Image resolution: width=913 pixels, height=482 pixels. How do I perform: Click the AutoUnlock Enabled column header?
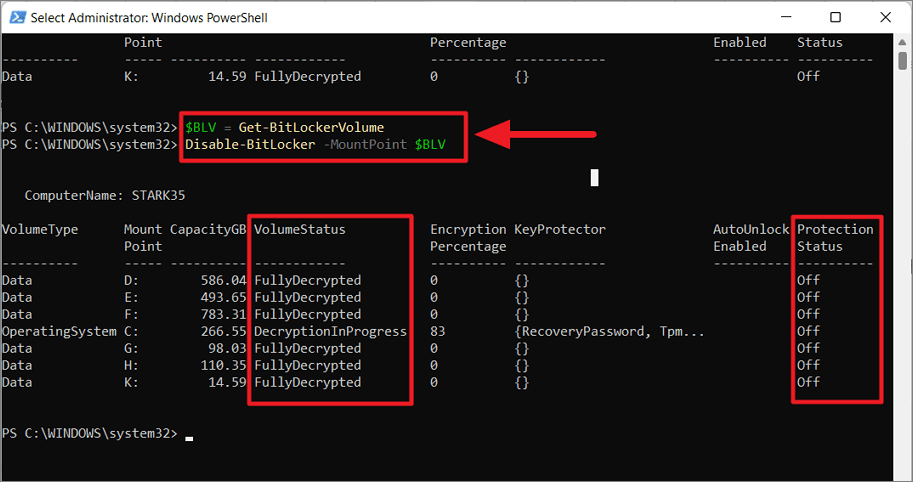[751, 238]
